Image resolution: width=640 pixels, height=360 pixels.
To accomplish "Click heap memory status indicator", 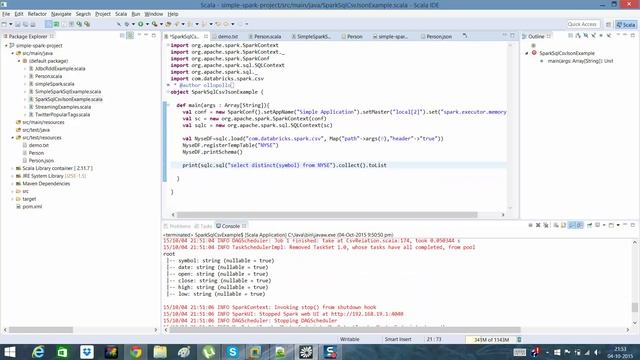I will tap(491, 340).
